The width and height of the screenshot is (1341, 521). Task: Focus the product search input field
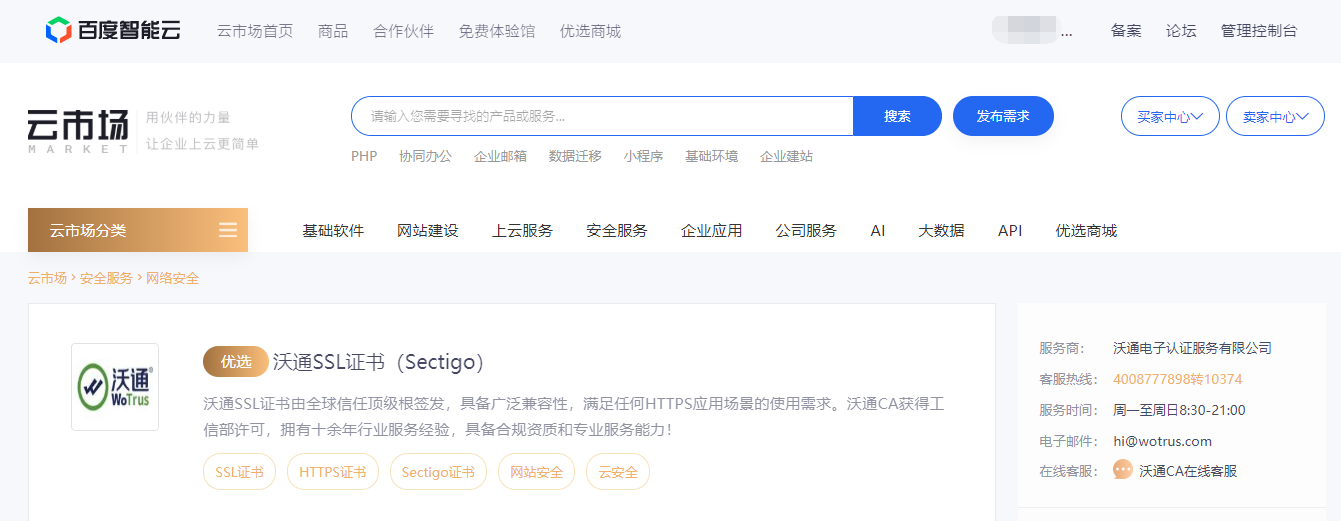click(x=600, y=116)
